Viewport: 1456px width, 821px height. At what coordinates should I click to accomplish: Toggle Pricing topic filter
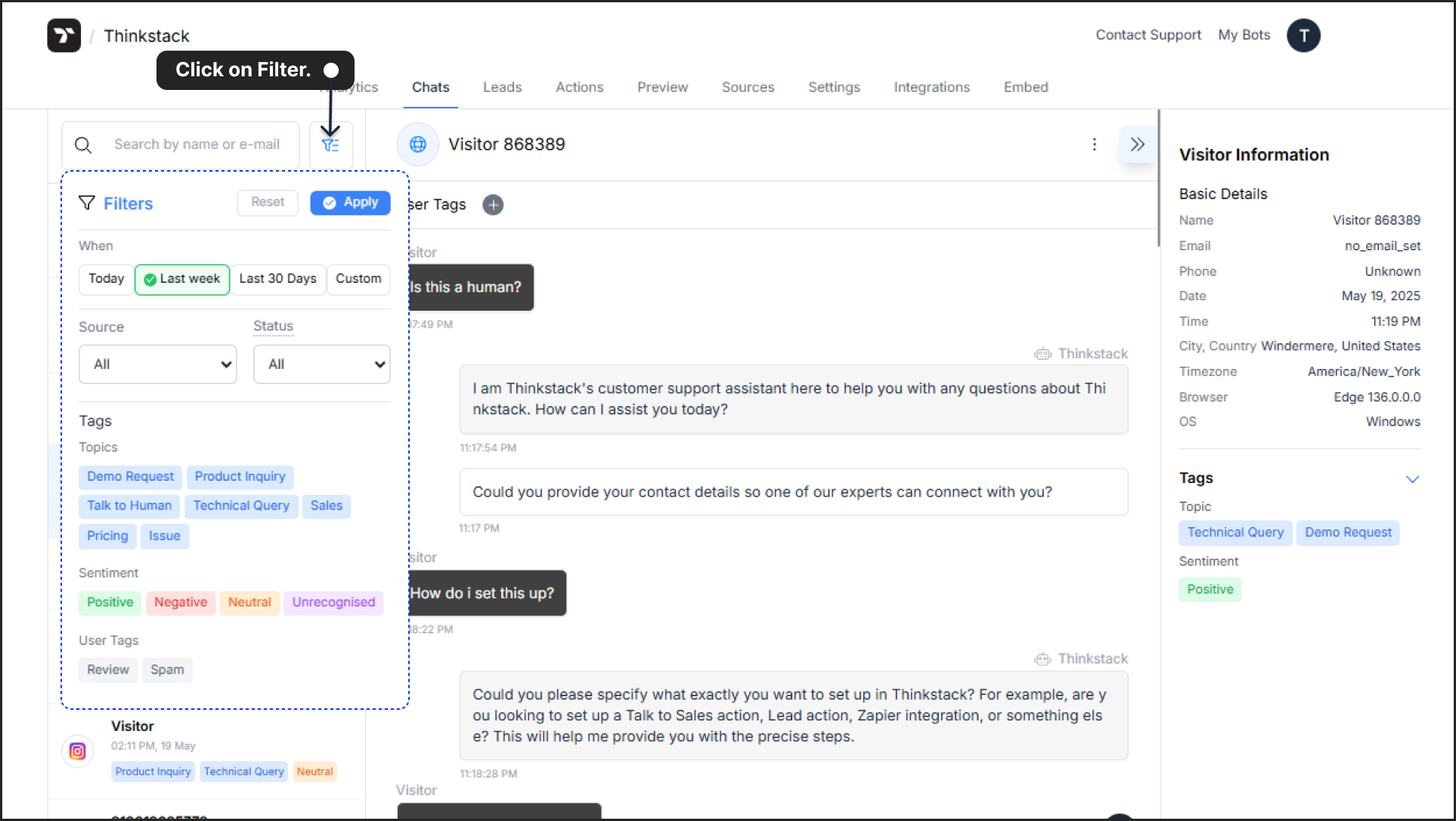pos(107,536)
